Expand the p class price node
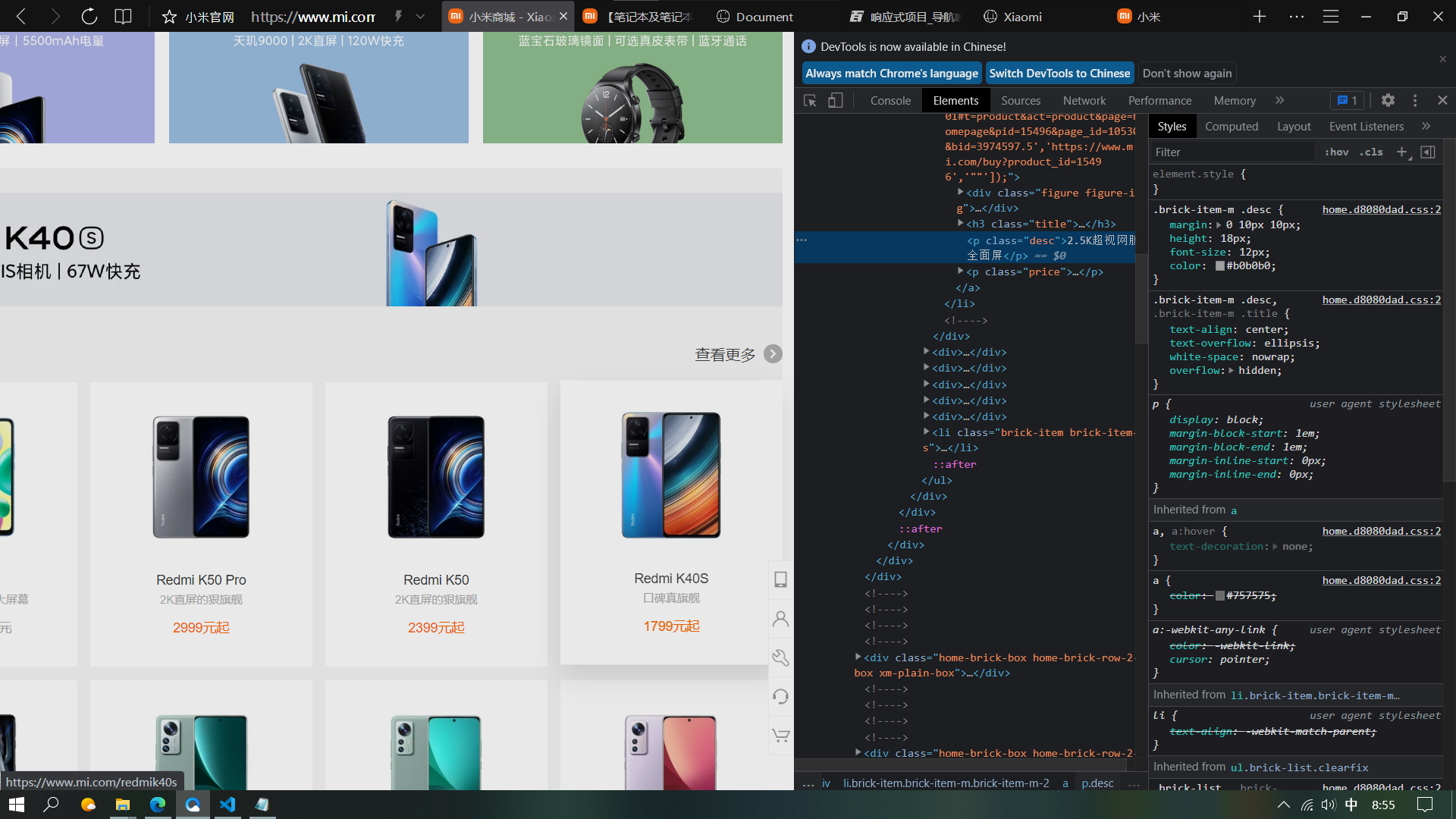 click(960, 271)
